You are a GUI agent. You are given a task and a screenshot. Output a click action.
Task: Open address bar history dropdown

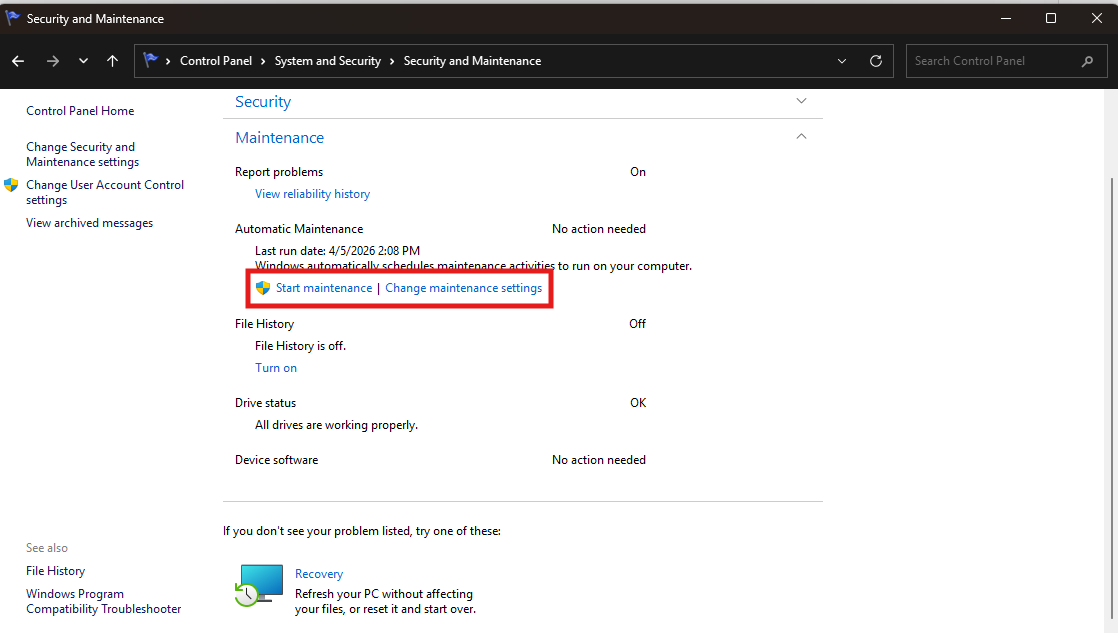[x=842, y=61]
